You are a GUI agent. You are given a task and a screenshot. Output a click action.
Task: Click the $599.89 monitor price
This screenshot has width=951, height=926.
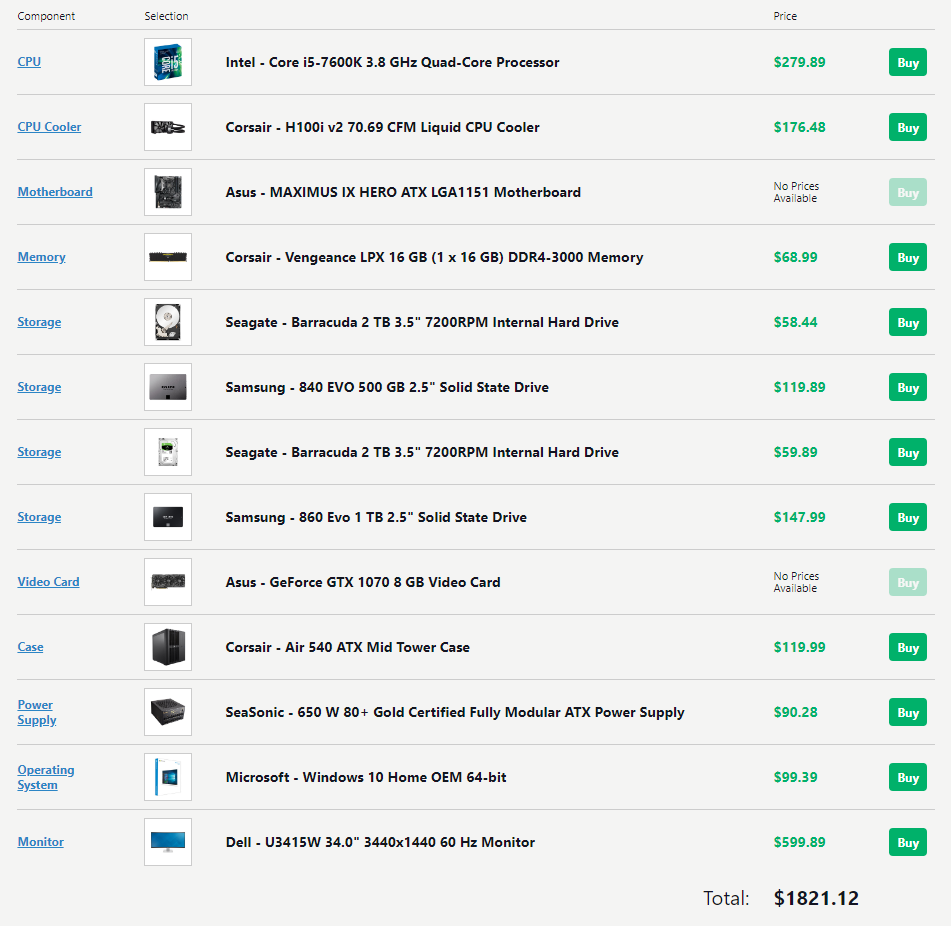point(799,842)
